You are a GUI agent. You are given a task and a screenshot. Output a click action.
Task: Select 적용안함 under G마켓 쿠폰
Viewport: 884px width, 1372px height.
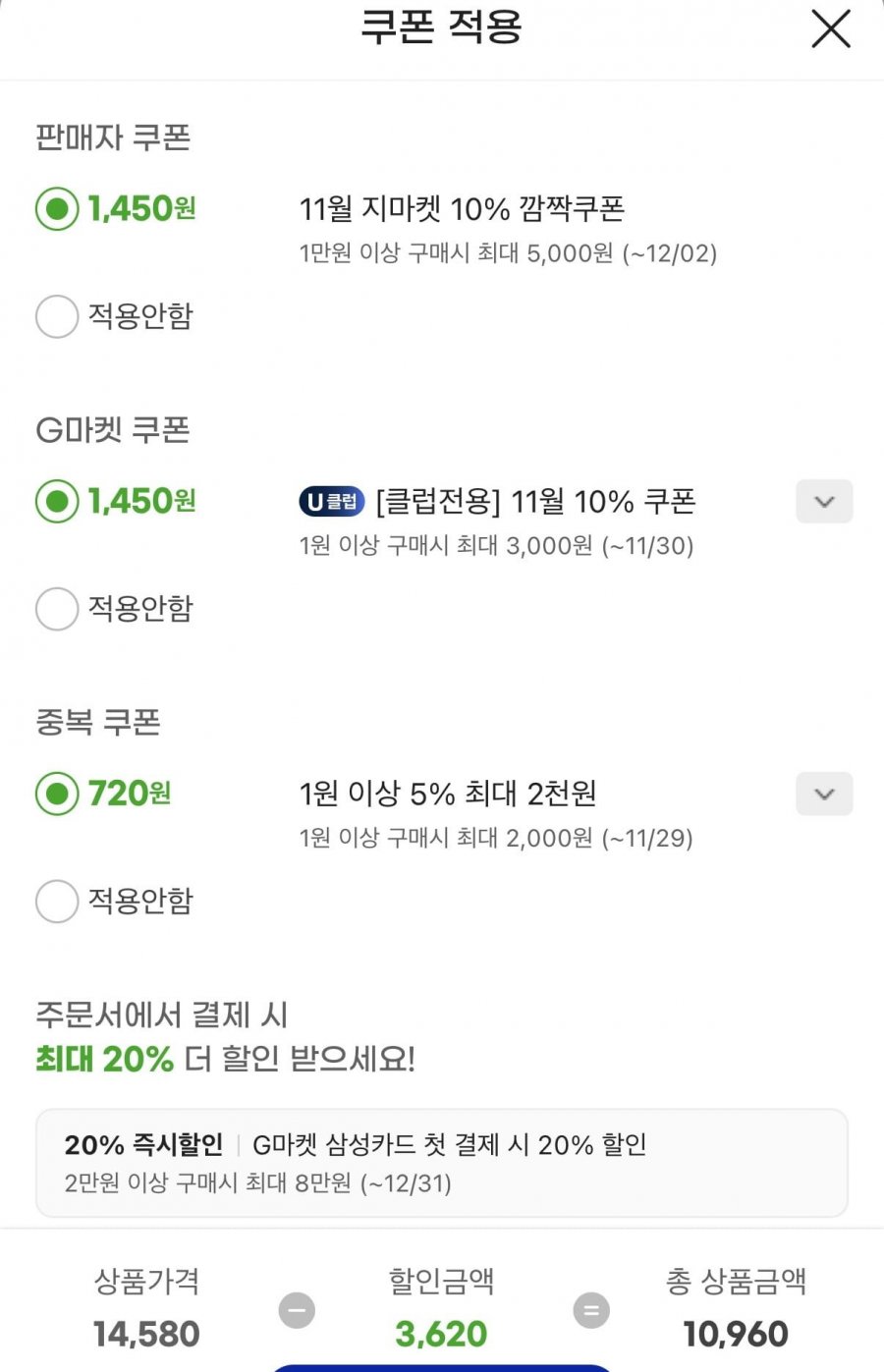point(57,609)
